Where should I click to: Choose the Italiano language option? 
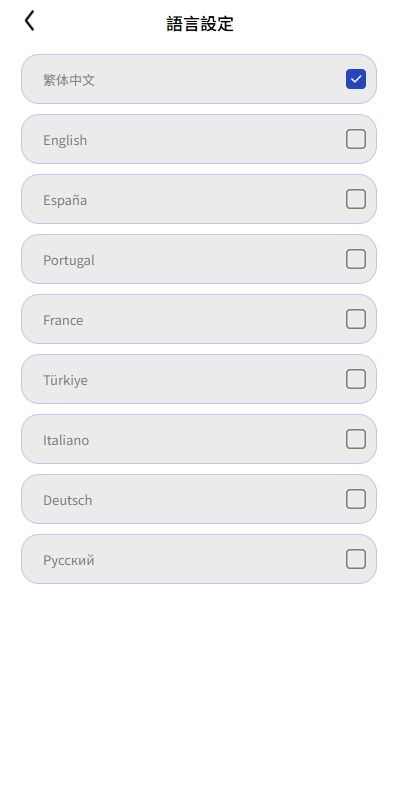point(199,439)
